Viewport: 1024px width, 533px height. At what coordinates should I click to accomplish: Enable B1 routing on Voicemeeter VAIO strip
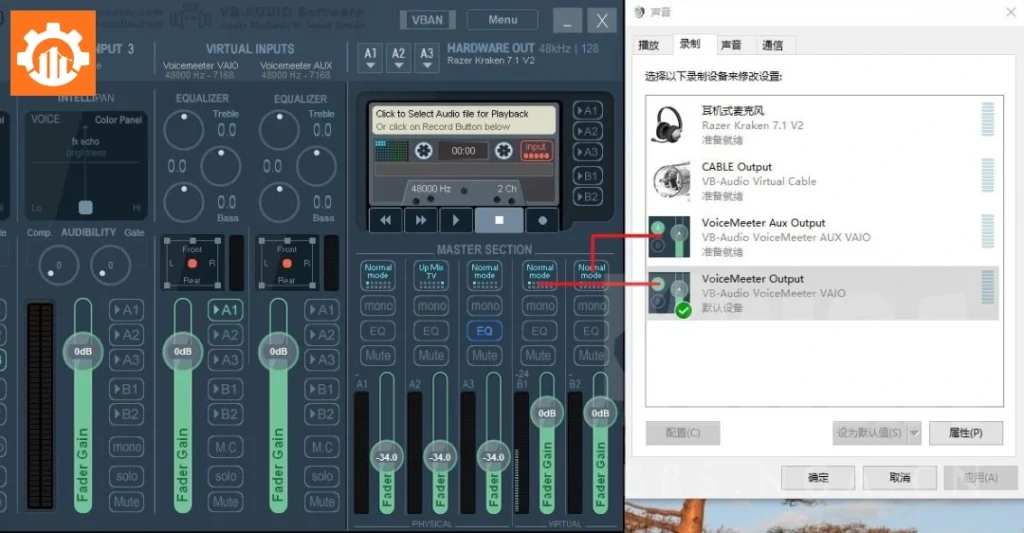tap(225, 389)
